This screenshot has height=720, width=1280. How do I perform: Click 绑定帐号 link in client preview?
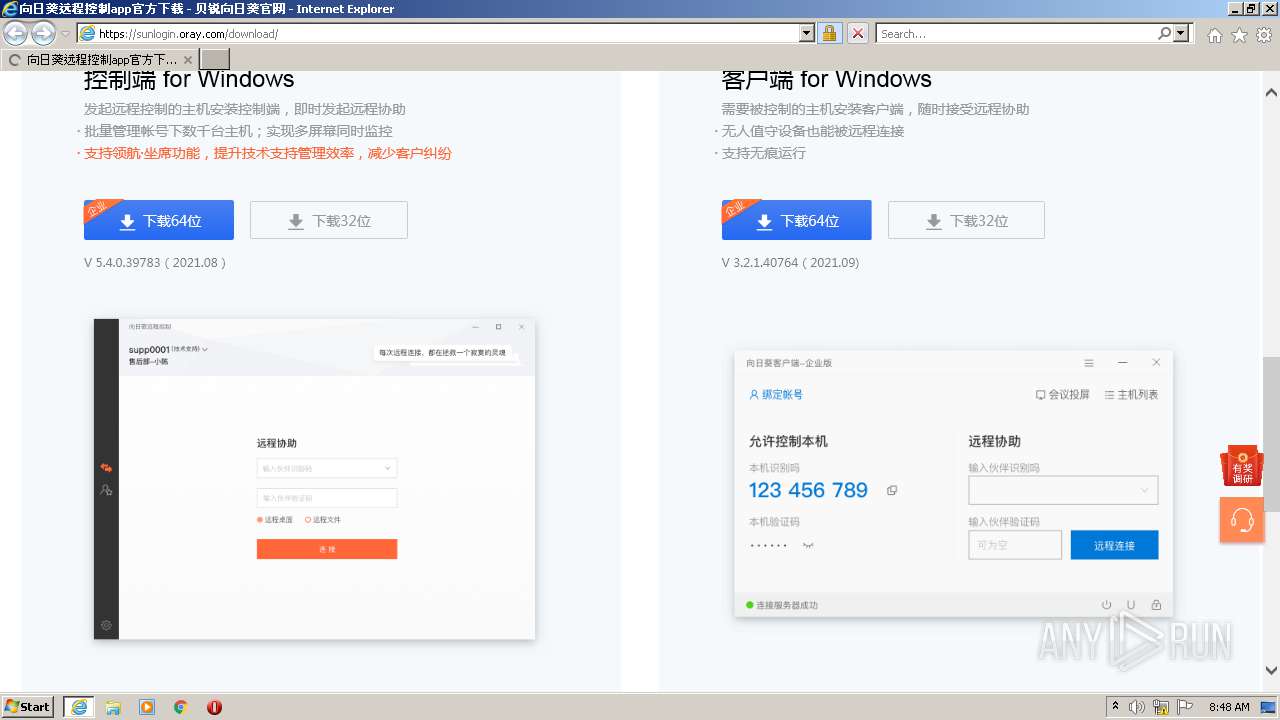point(776,395)
